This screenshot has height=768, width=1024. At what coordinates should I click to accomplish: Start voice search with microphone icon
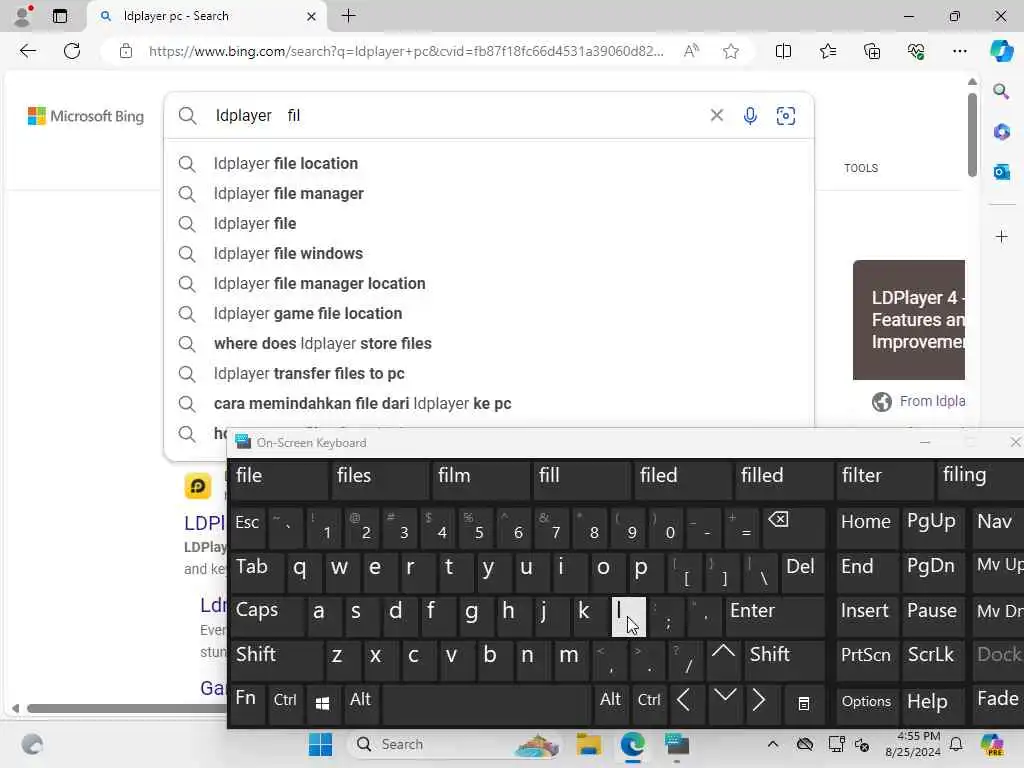click(750, 116)
